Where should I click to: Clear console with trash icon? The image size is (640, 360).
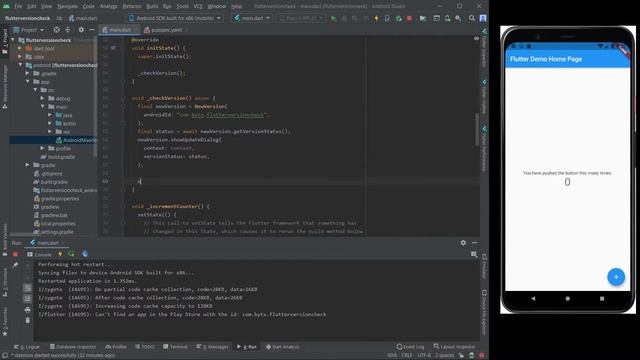pos(27,320)
